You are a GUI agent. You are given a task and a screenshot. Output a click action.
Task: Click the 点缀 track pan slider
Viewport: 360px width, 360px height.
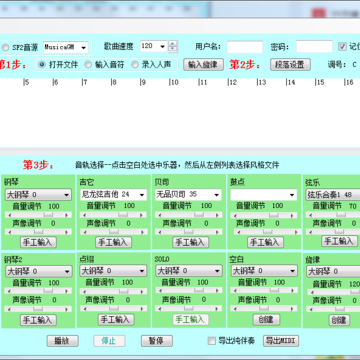[x=113, y=308]
